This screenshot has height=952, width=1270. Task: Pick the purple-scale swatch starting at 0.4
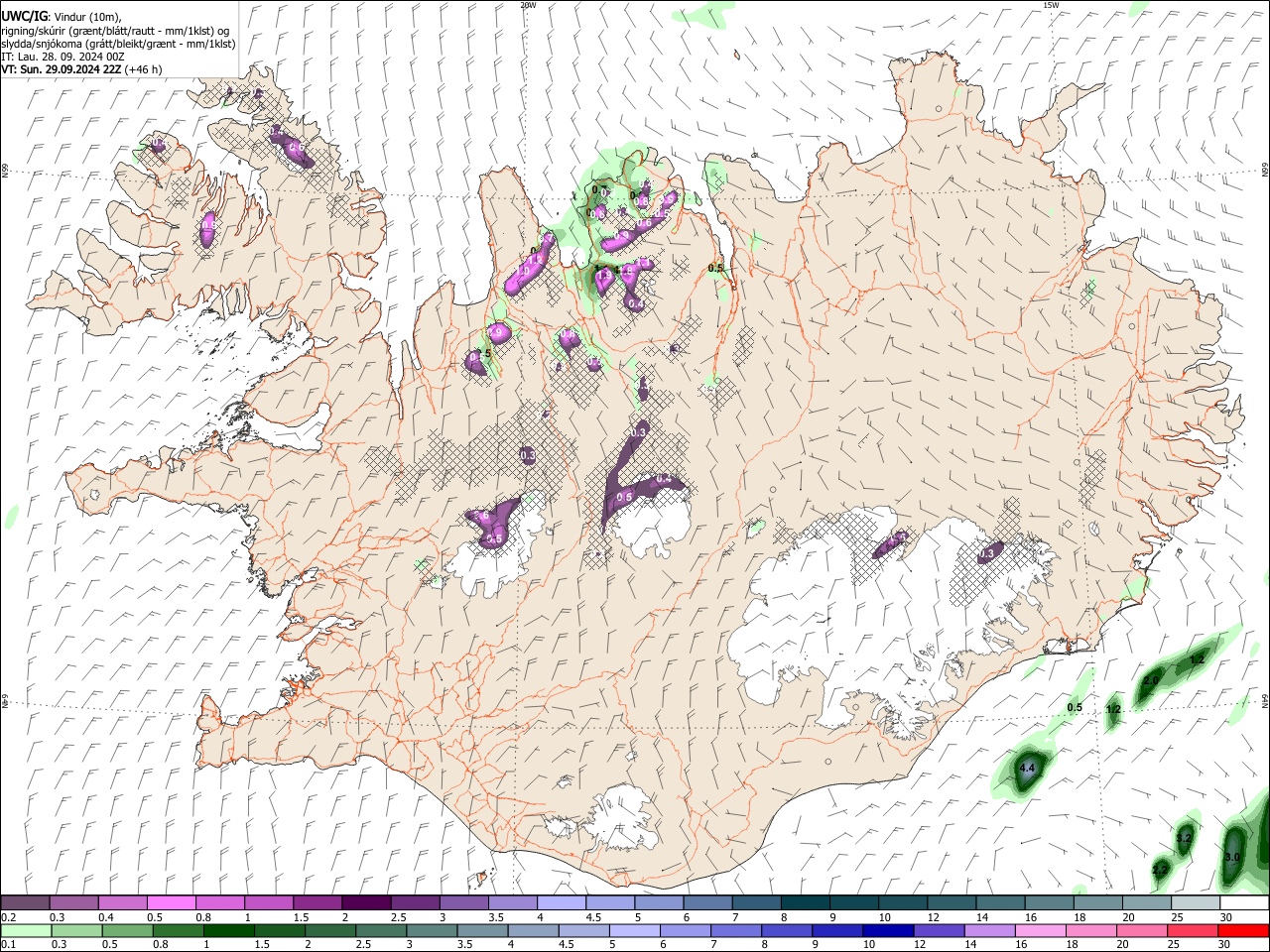coord(122,903)
